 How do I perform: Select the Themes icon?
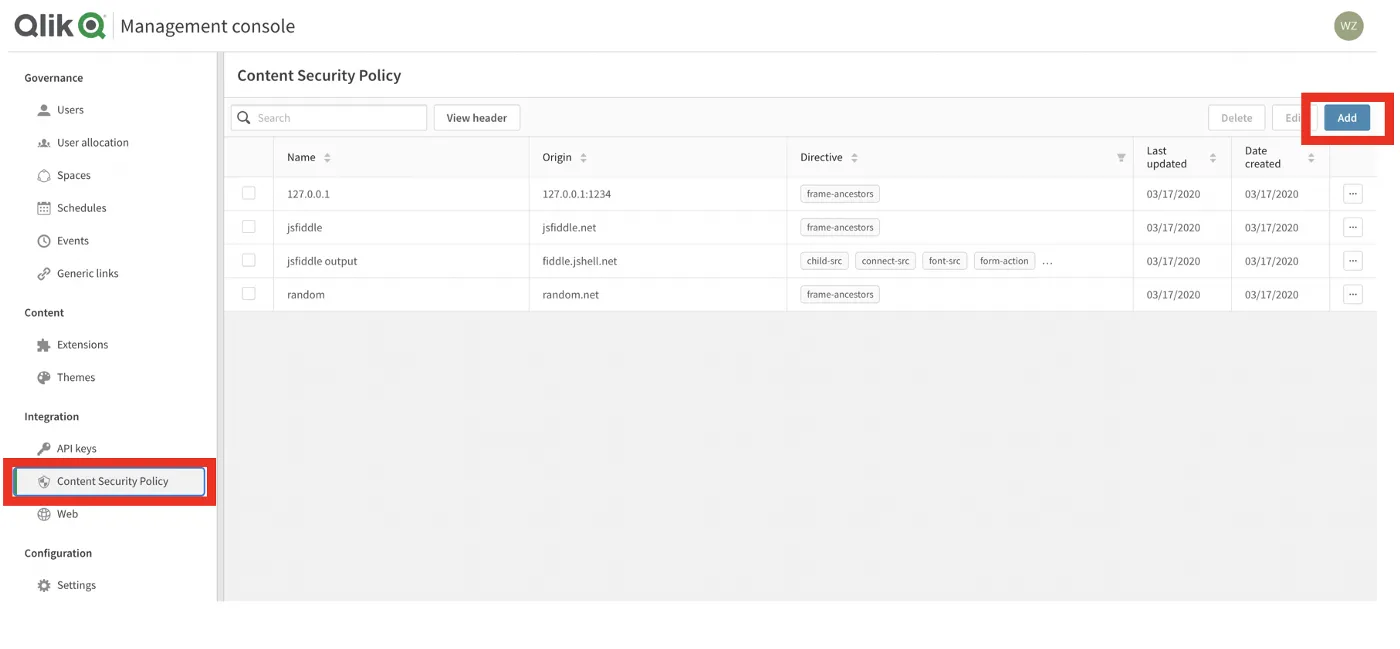tap(43, 377)
